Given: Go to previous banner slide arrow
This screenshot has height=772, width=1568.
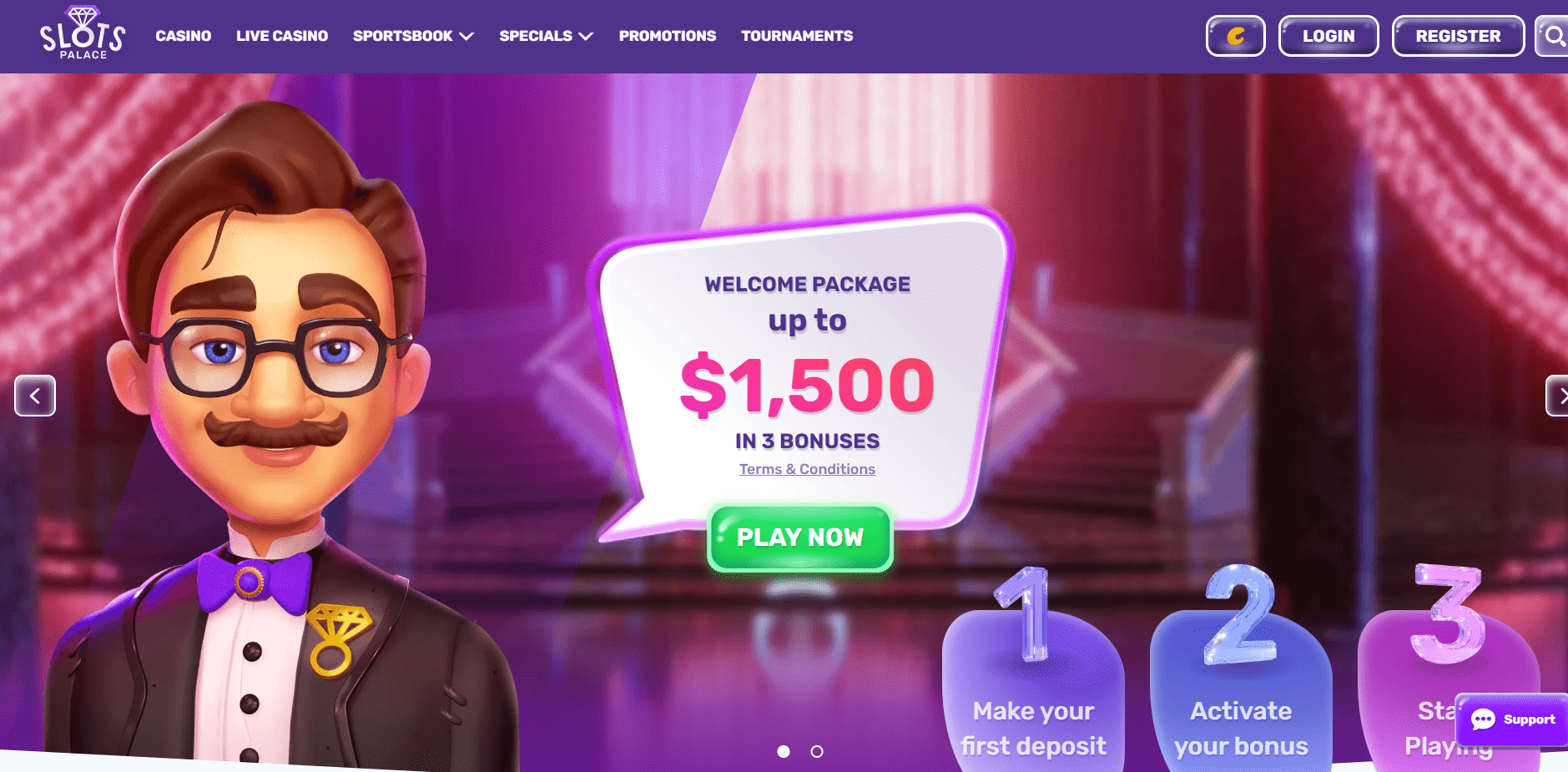Looking at the screenshot, I should 35,396.
